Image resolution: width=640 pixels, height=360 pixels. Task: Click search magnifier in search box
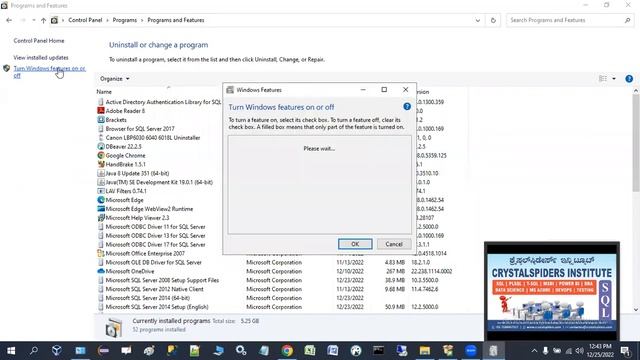tap(627, 20)
